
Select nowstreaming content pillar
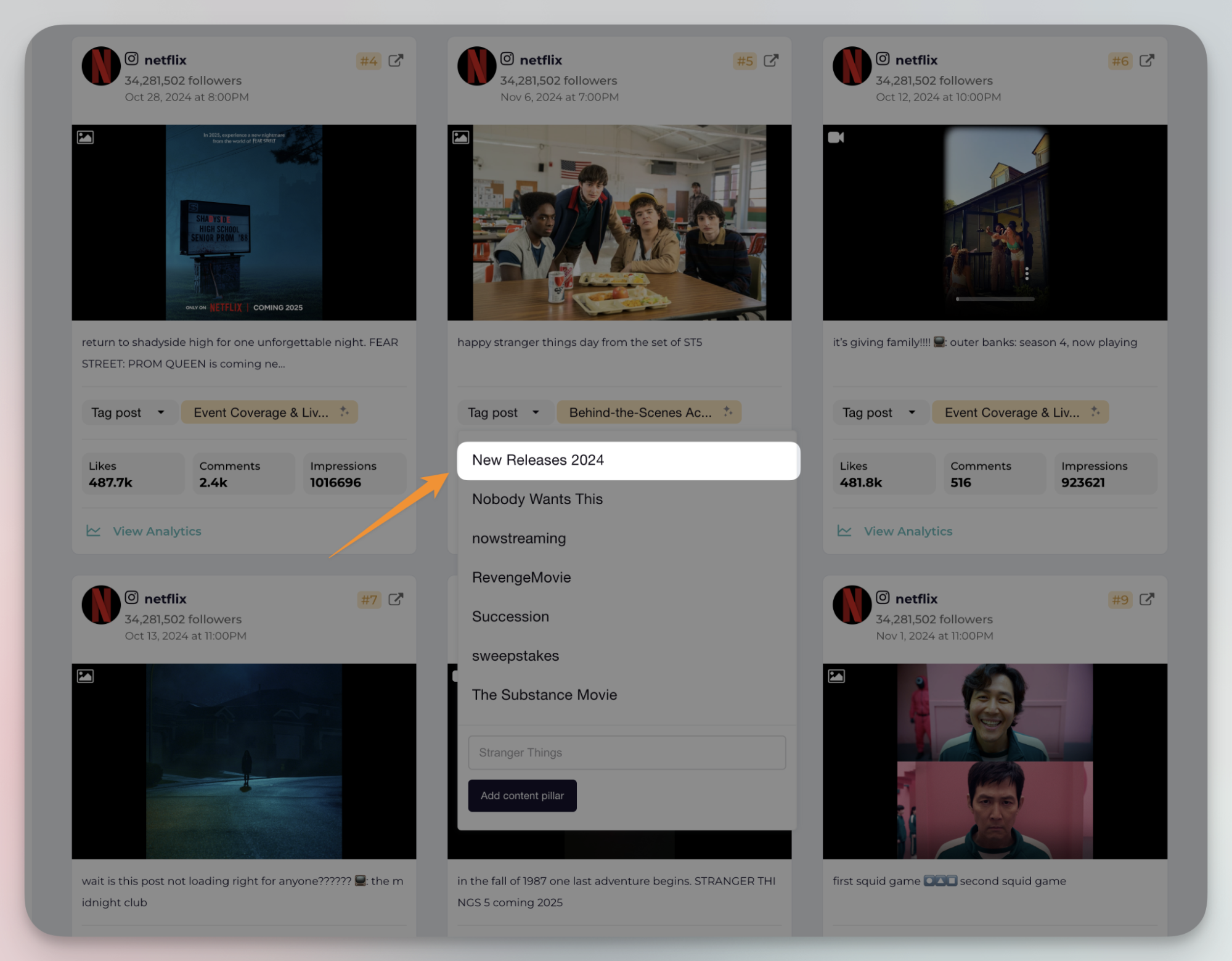[x=628, y=538]
